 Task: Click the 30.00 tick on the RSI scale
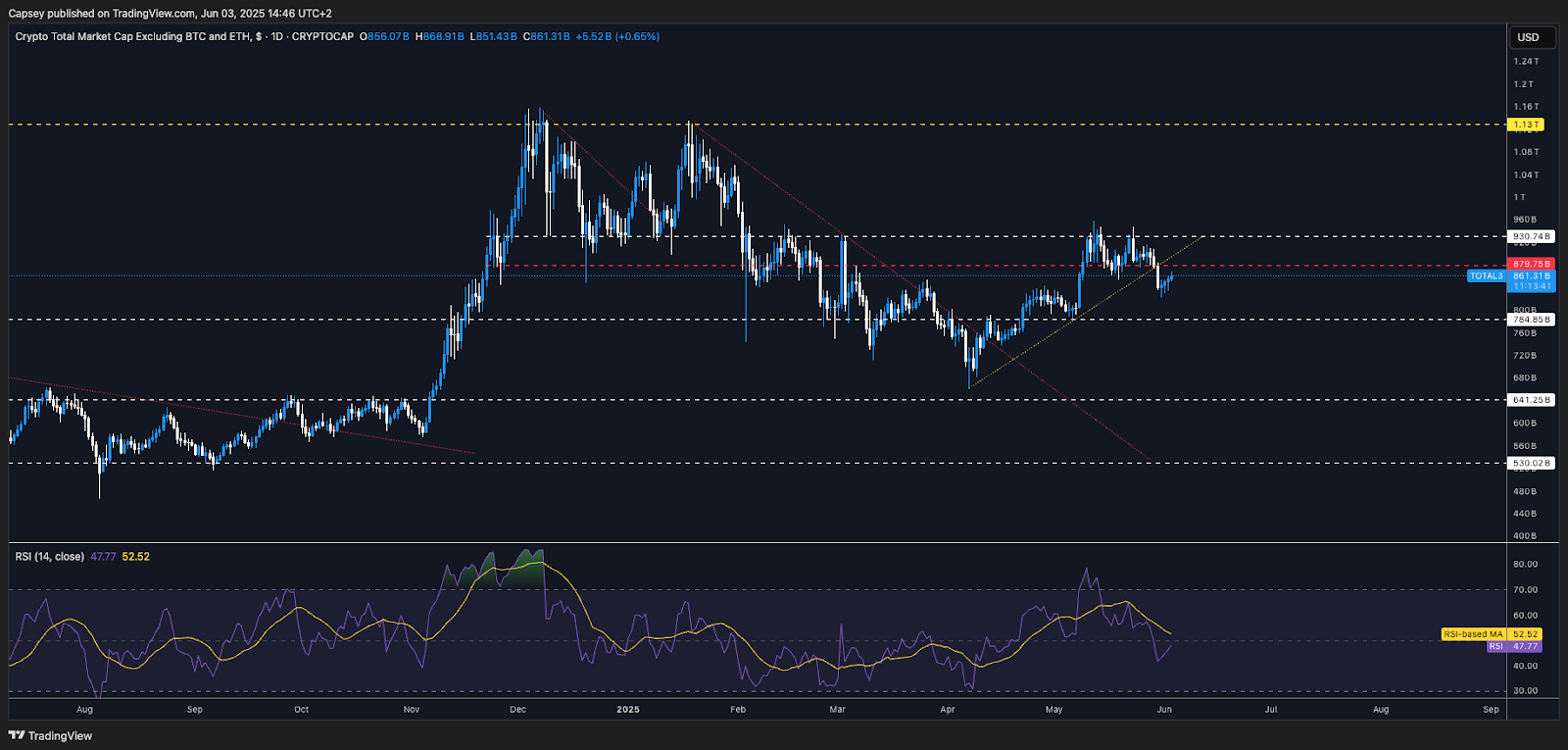(x=1525, y=691)
